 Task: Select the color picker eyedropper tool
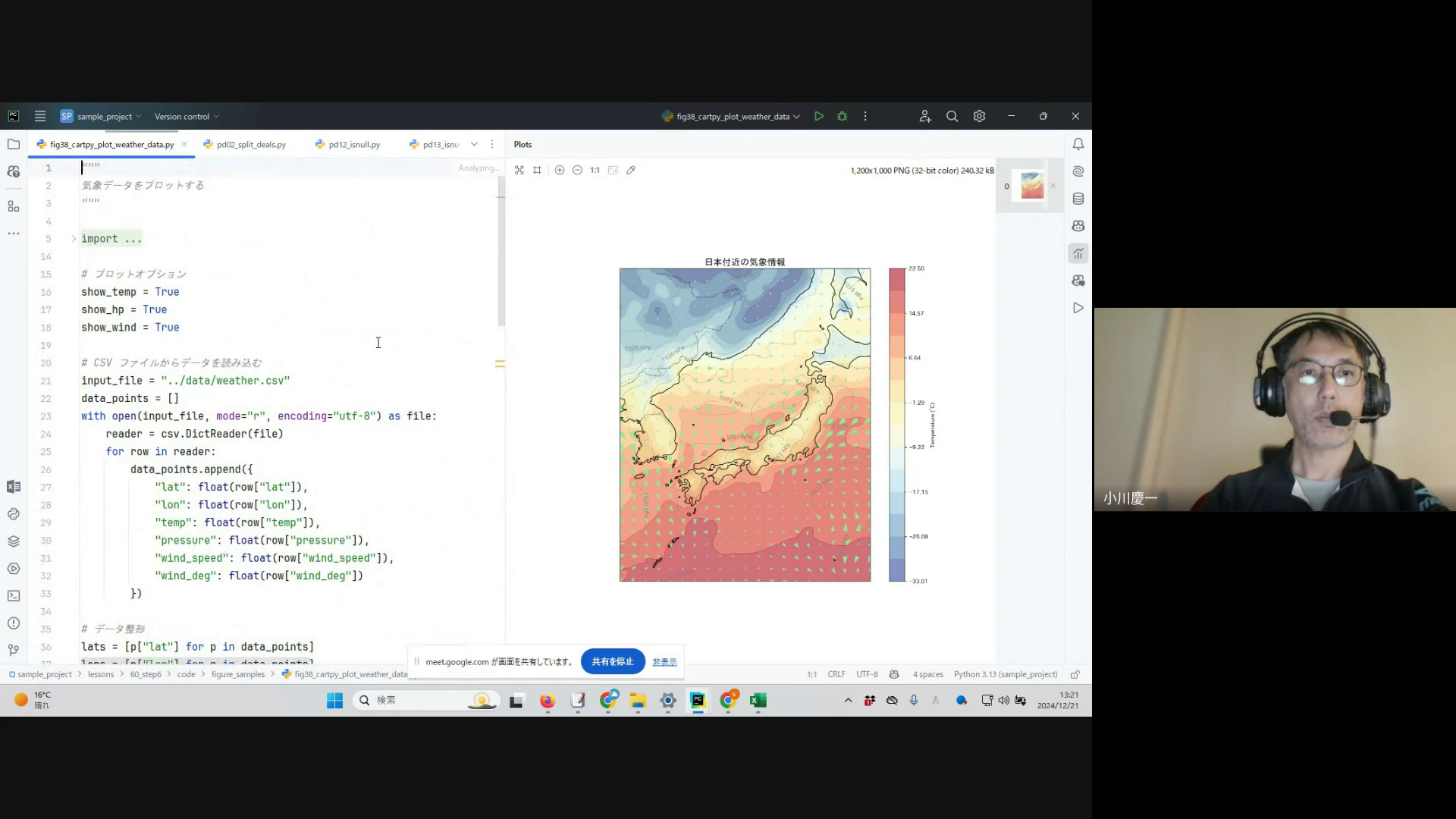[x=631, y=170]
